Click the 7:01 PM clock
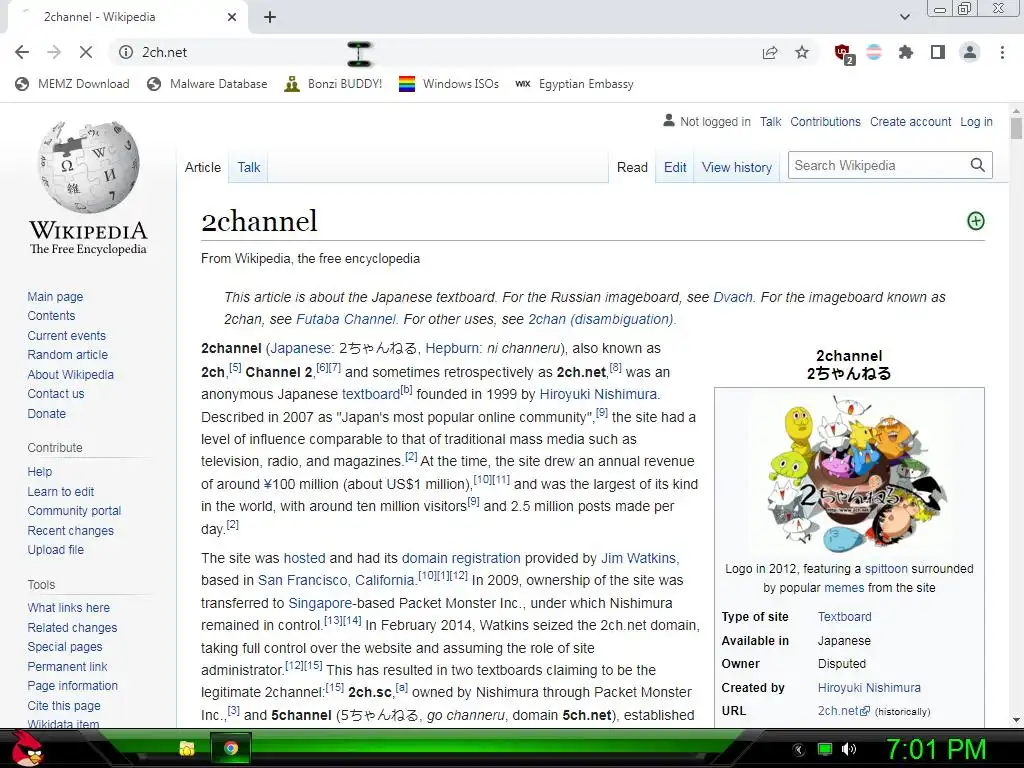Screen dimensions: 1024x768 point(936,749)
